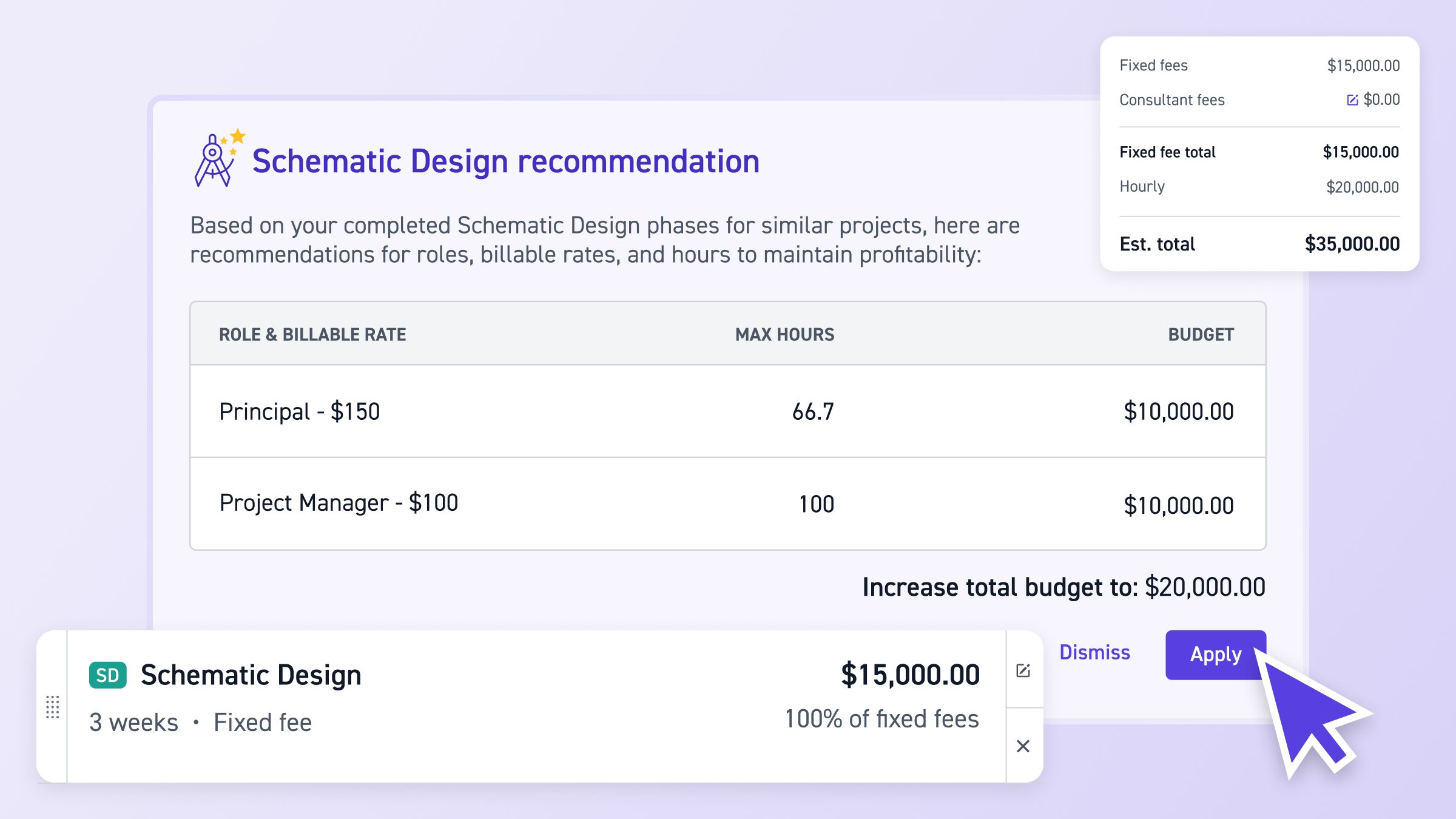Click the edit icon beside Consultant fees
The width and height of the screenshot is (1456, 819).
(x=1352, y=99)
